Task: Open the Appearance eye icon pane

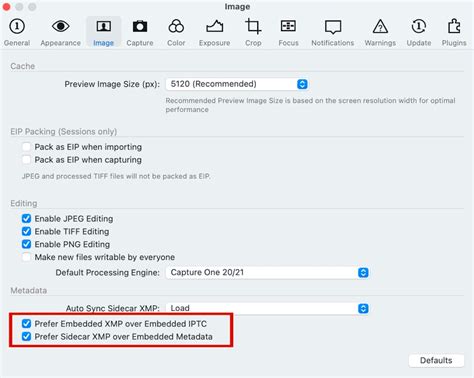Action: (x=60, y=32)
